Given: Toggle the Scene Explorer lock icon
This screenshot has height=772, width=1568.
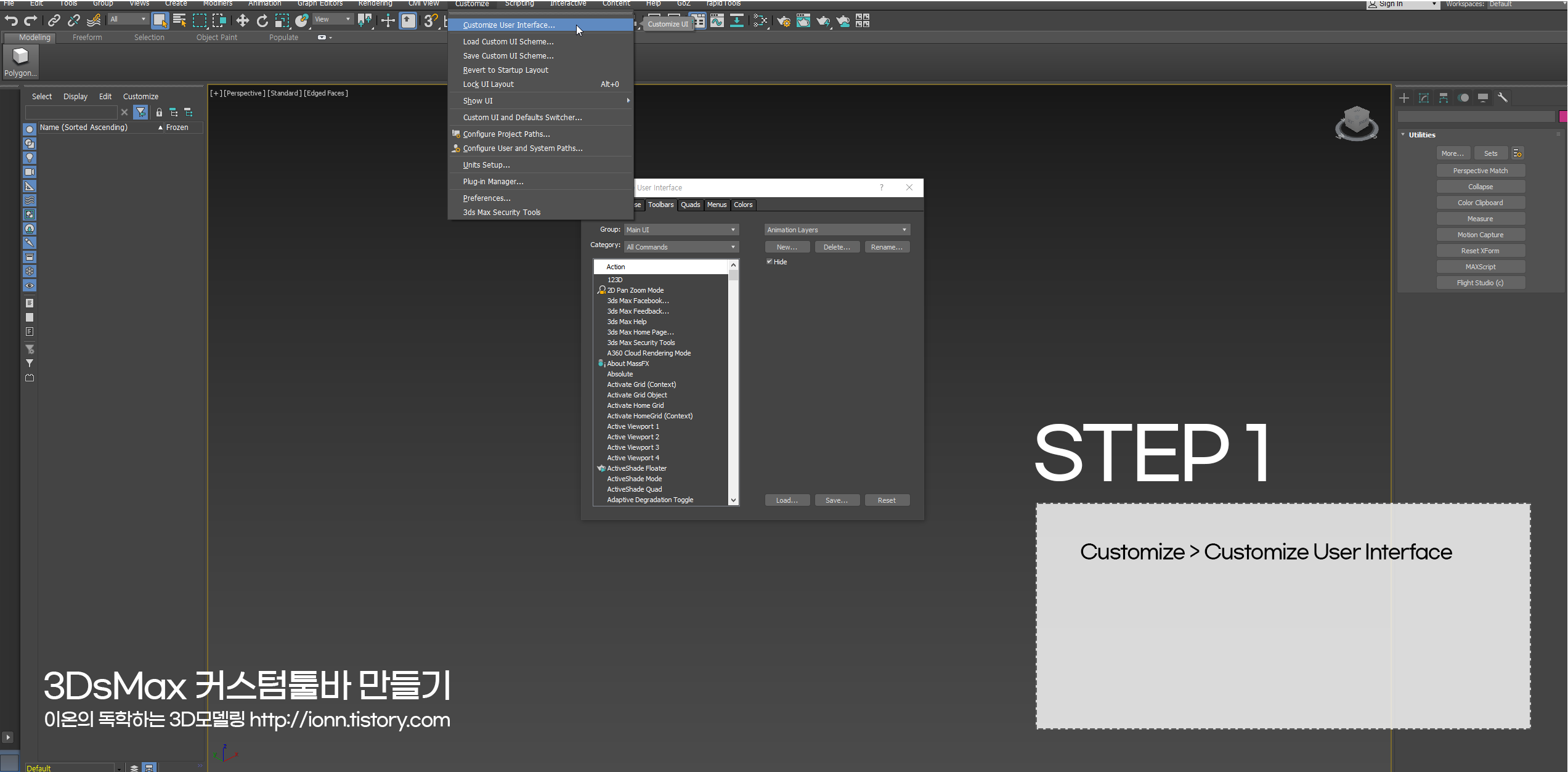Looking at the screenshot, I should [x=159, y=112].
